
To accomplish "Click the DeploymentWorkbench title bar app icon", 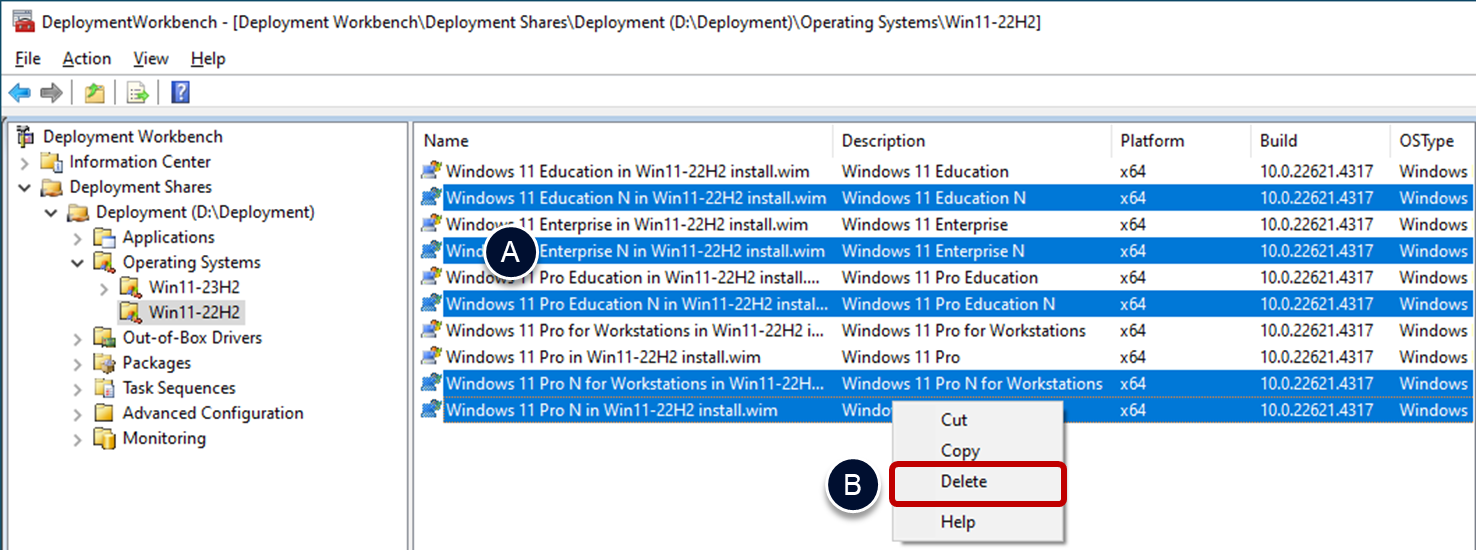I will (25, 22).
